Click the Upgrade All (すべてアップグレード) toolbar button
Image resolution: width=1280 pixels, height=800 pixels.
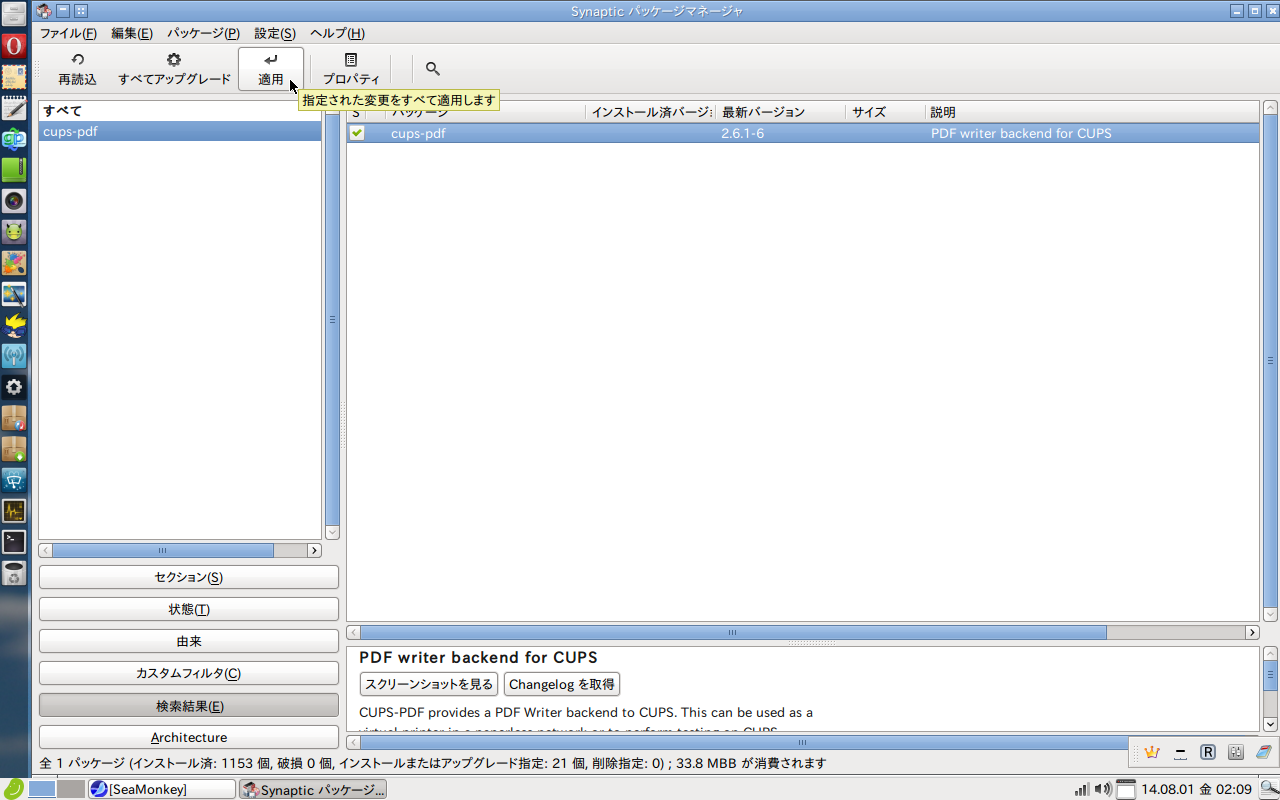tap(175, 69)
